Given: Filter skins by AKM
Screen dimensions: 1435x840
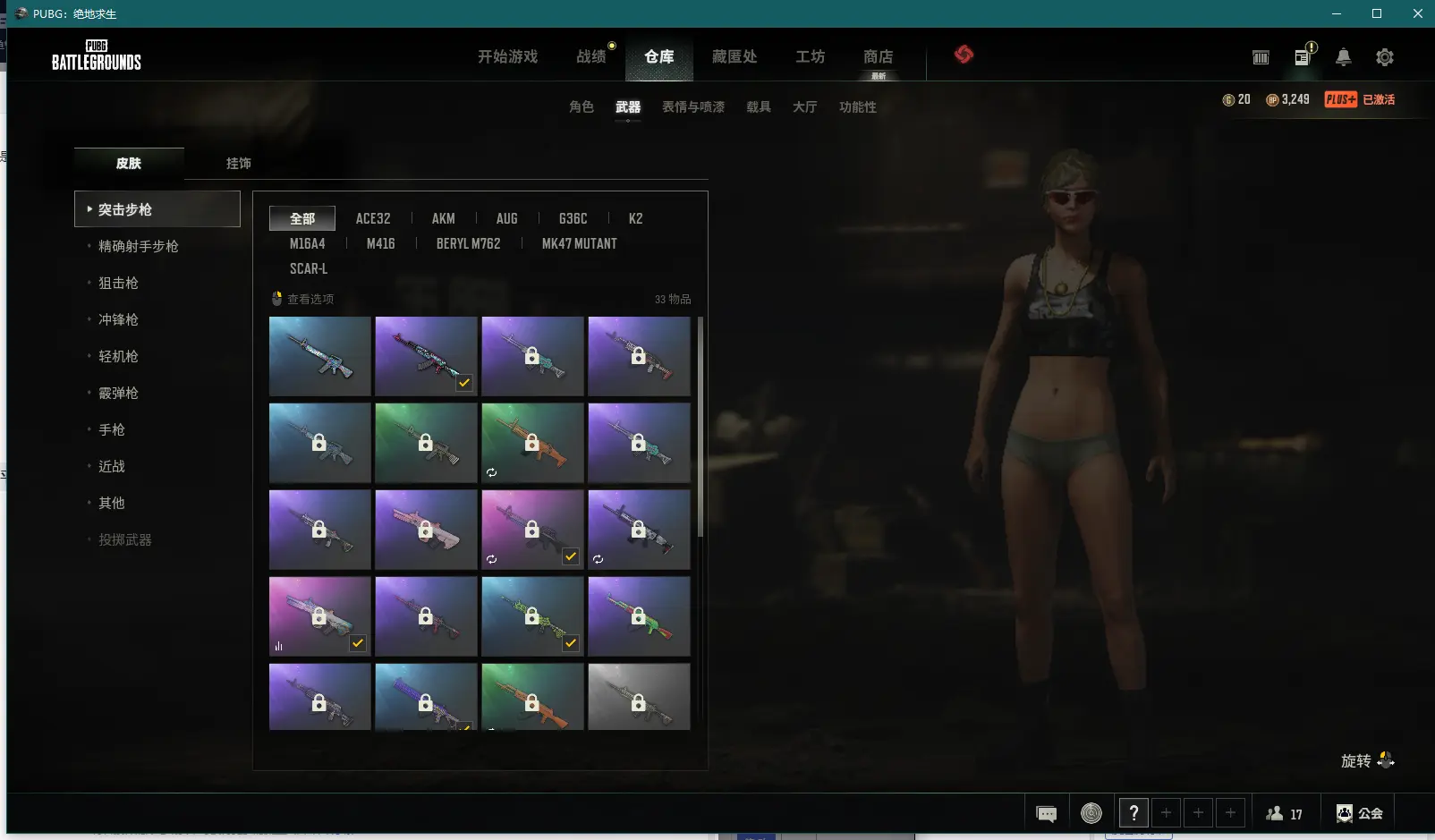Looking at the screenshot, I should point(444,218).
